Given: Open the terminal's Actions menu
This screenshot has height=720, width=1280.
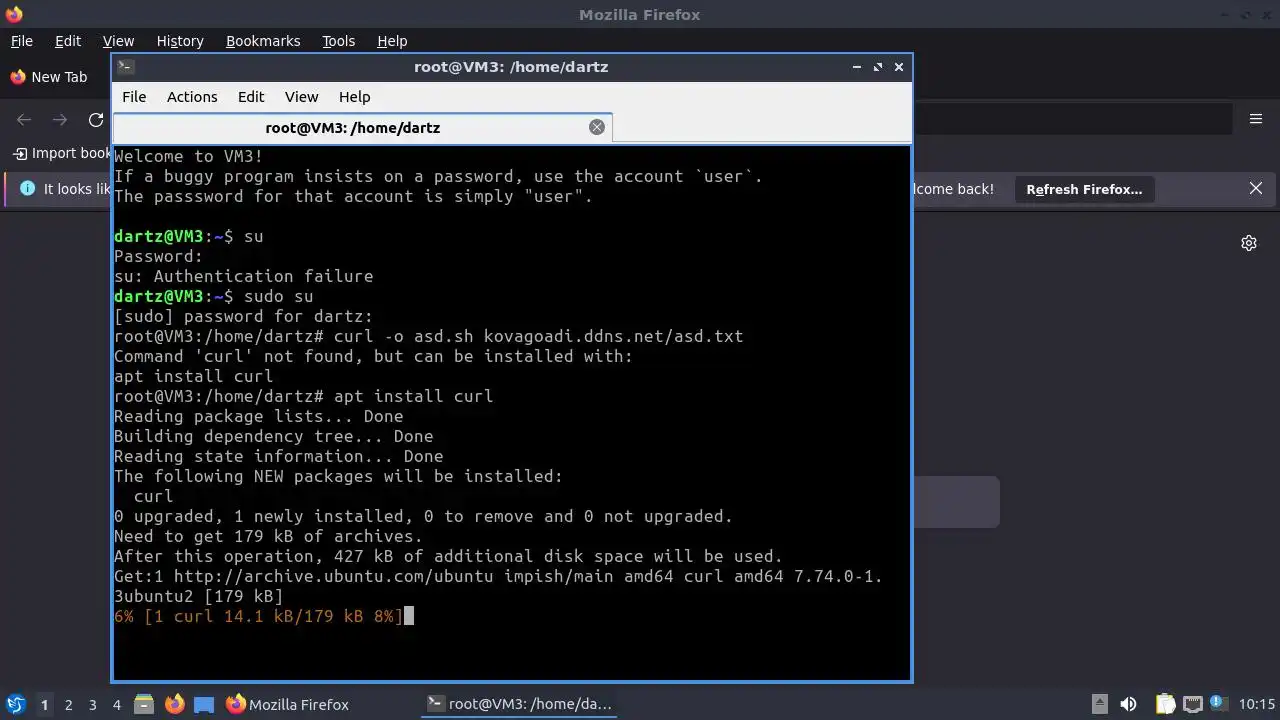Looking at the screenshot, I should tap(192, 97).
